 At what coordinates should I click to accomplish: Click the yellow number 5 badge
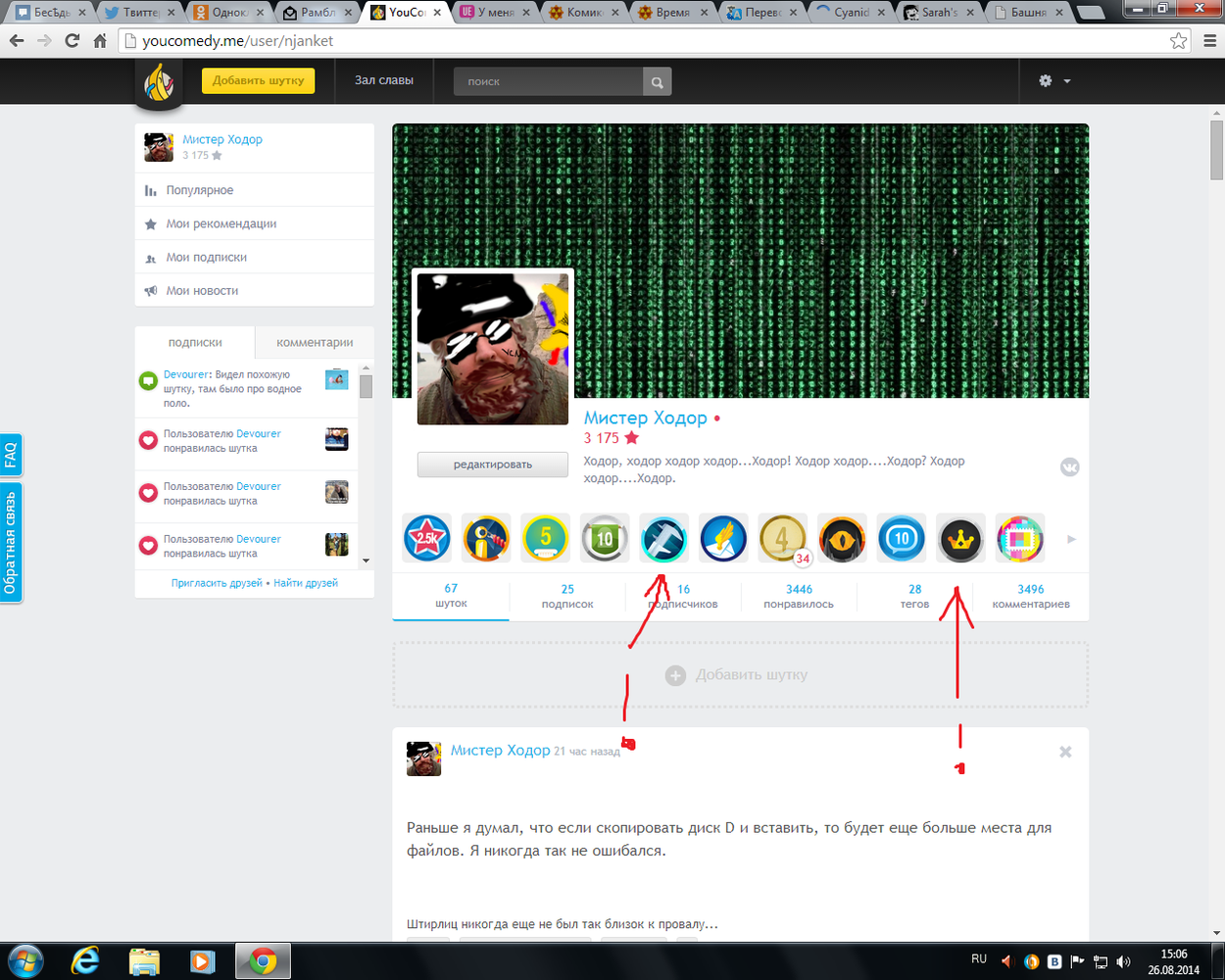coord(546,538)
